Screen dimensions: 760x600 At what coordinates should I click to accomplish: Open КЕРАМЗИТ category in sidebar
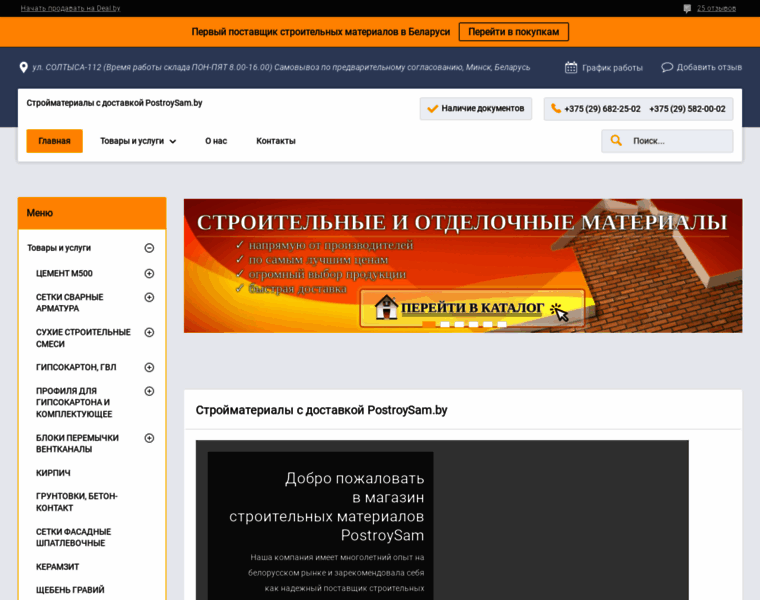tap(57, 567)
